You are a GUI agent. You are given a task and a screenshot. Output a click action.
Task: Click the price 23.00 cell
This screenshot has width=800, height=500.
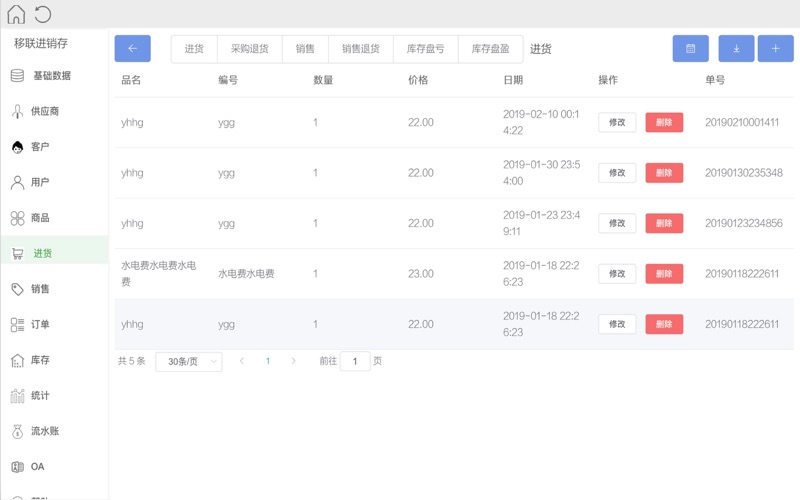pos(421,274)
